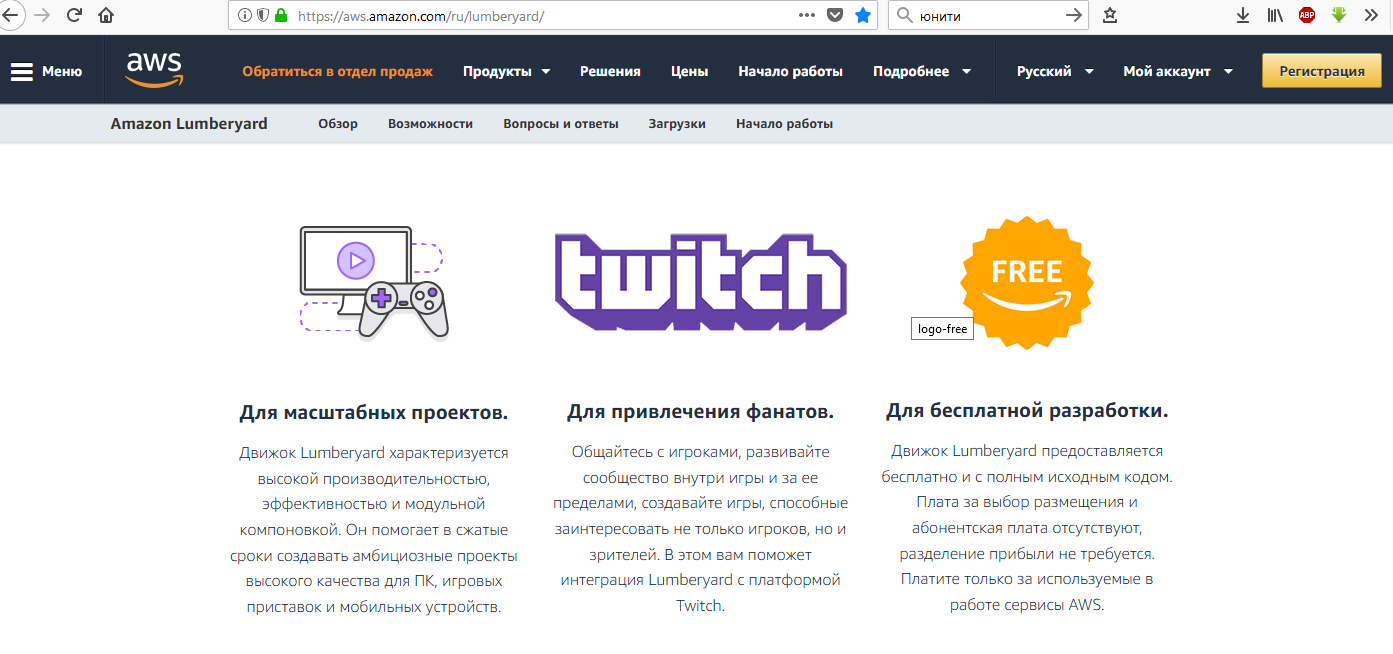Click the Twitch logo image
This screenshot has width=1393, height=654.
pos(700,281)
